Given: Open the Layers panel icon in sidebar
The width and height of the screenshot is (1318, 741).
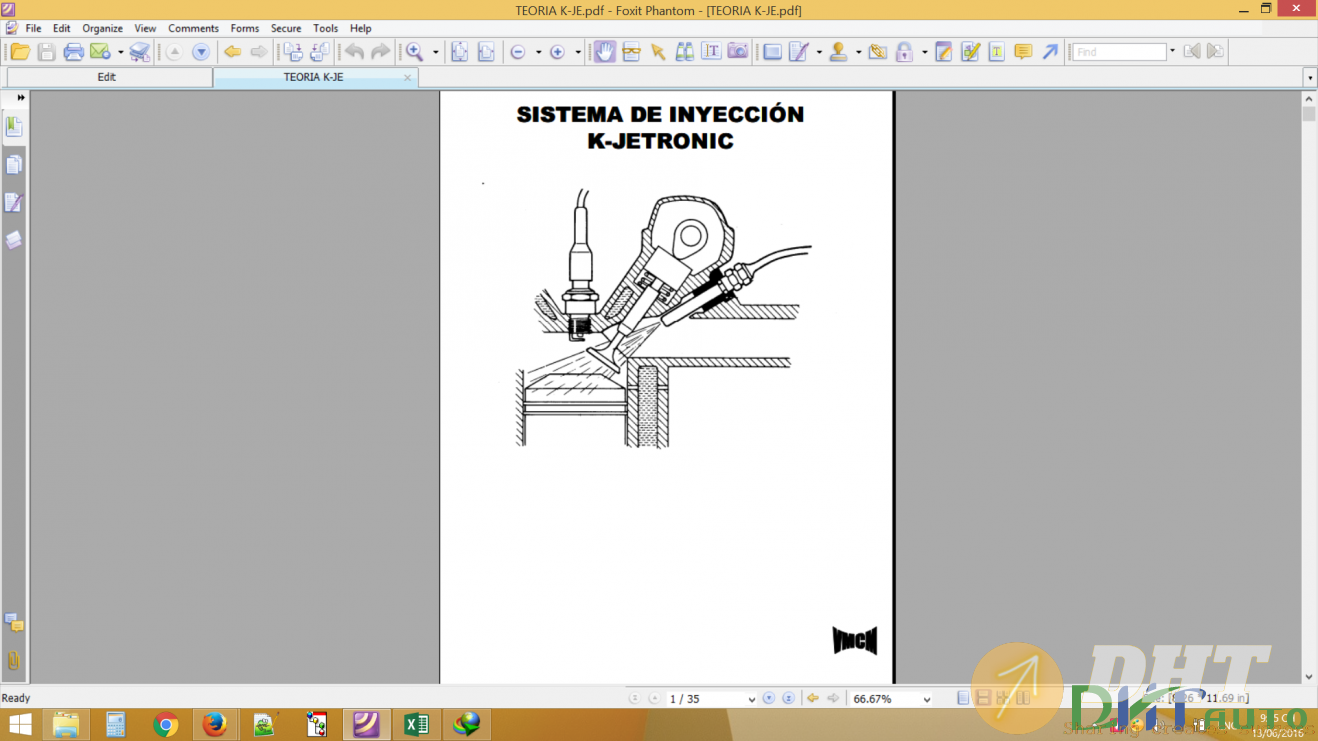Looking at the screenshot, I should click(14, 240).
